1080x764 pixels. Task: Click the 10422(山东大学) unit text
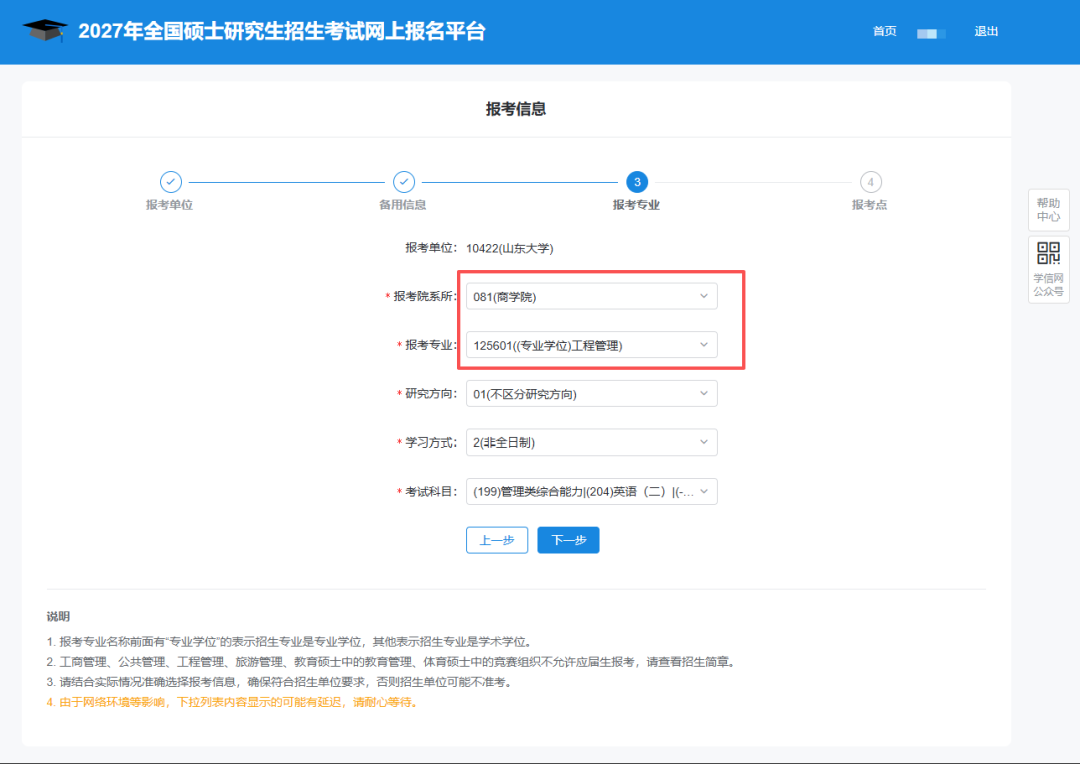click(x=510, y=248)
